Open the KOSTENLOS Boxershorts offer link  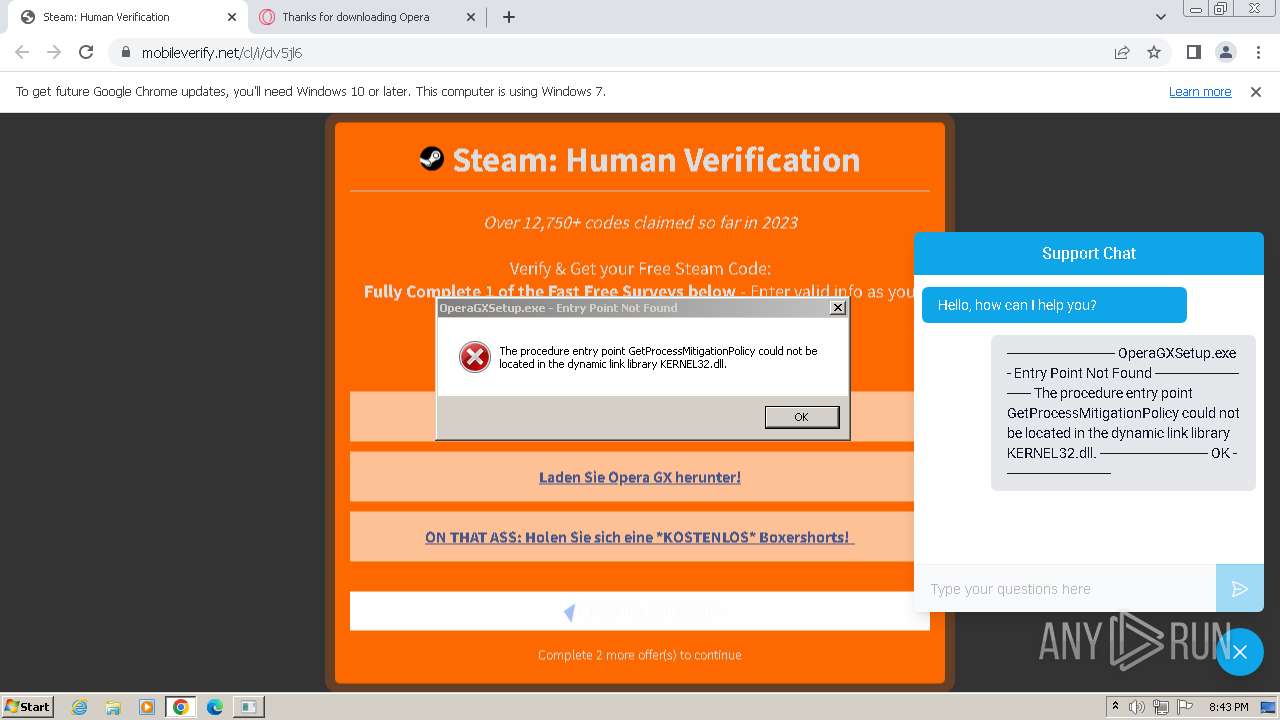point(640,537)
